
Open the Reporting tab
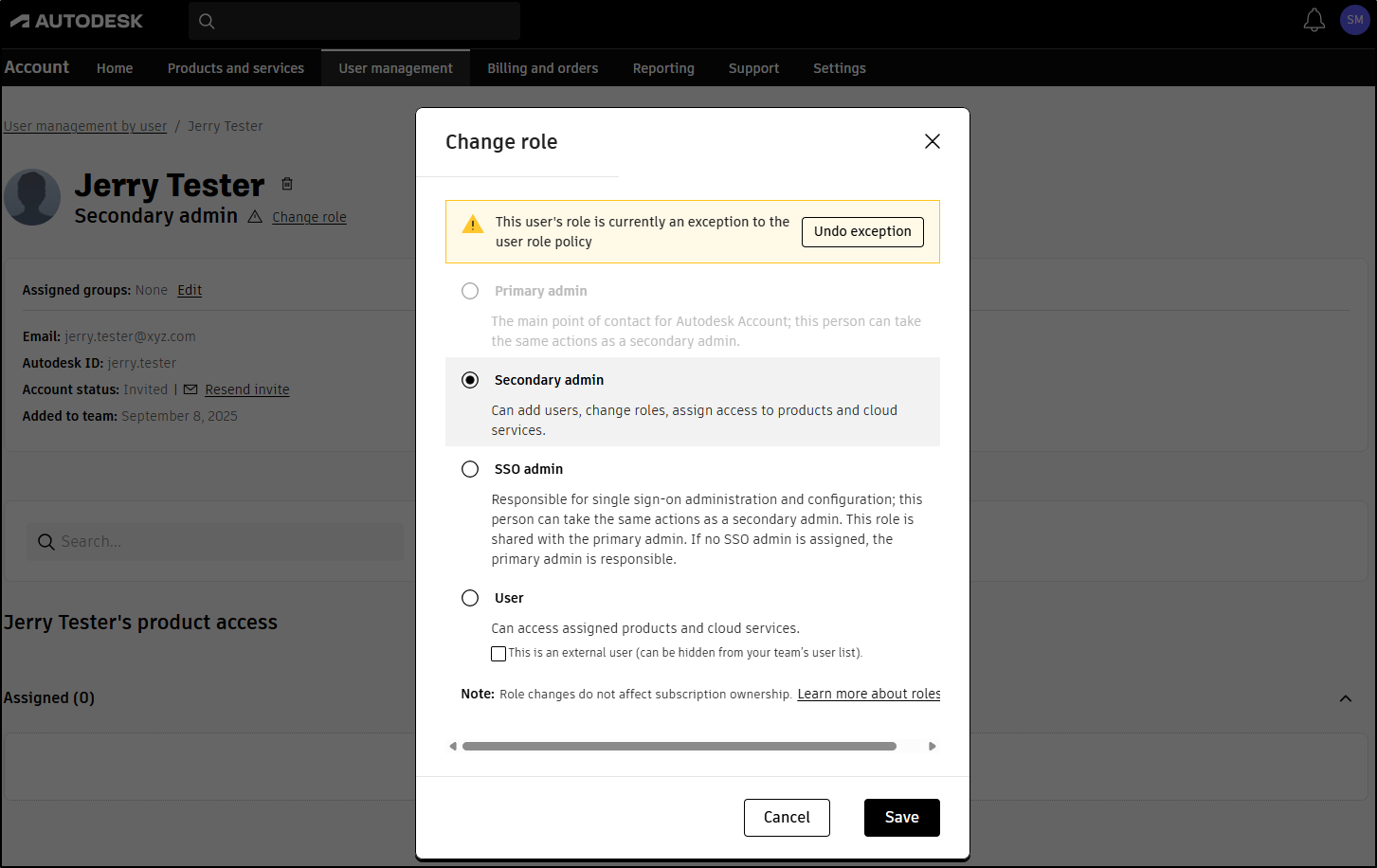tap(663, 68)
